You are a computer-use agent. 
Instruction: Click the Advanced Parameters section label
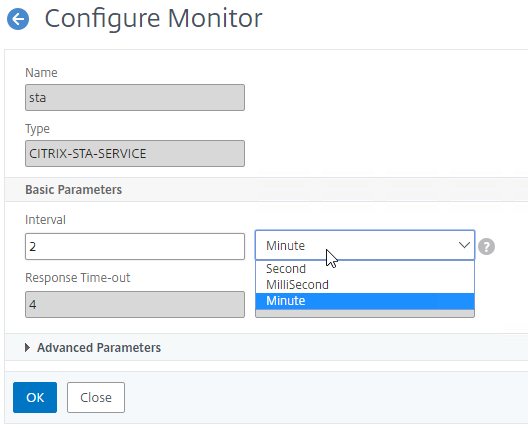point(99,348)
